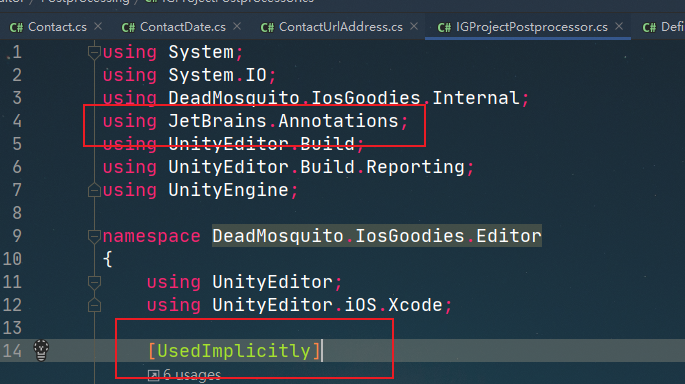Open the lightbulb quick-fix icon on line 14
This screenshot has width=685, height=384.
pyautogui.click(x=42, y=350)
